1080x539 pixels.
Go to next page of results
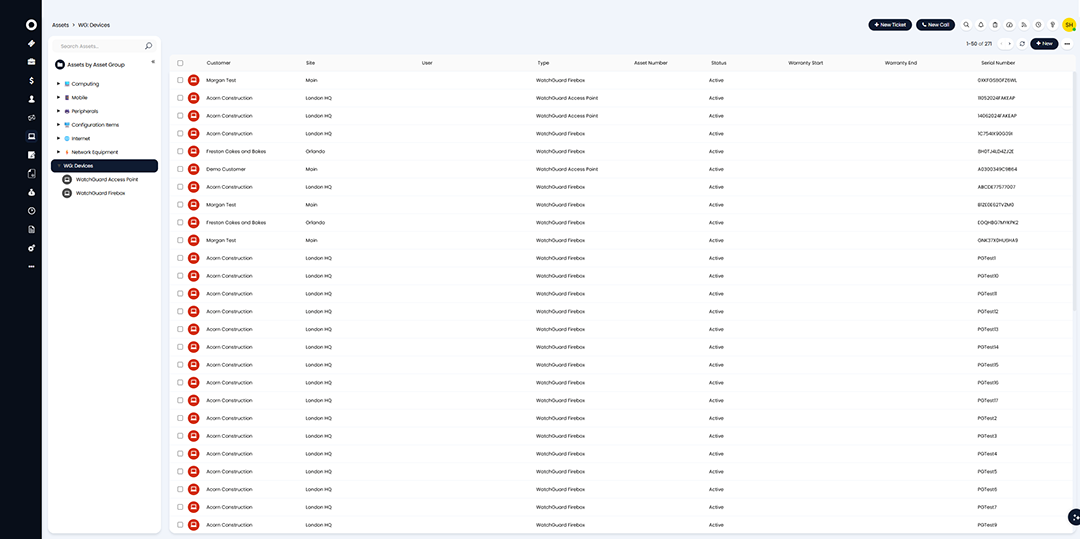point(1010,44)
